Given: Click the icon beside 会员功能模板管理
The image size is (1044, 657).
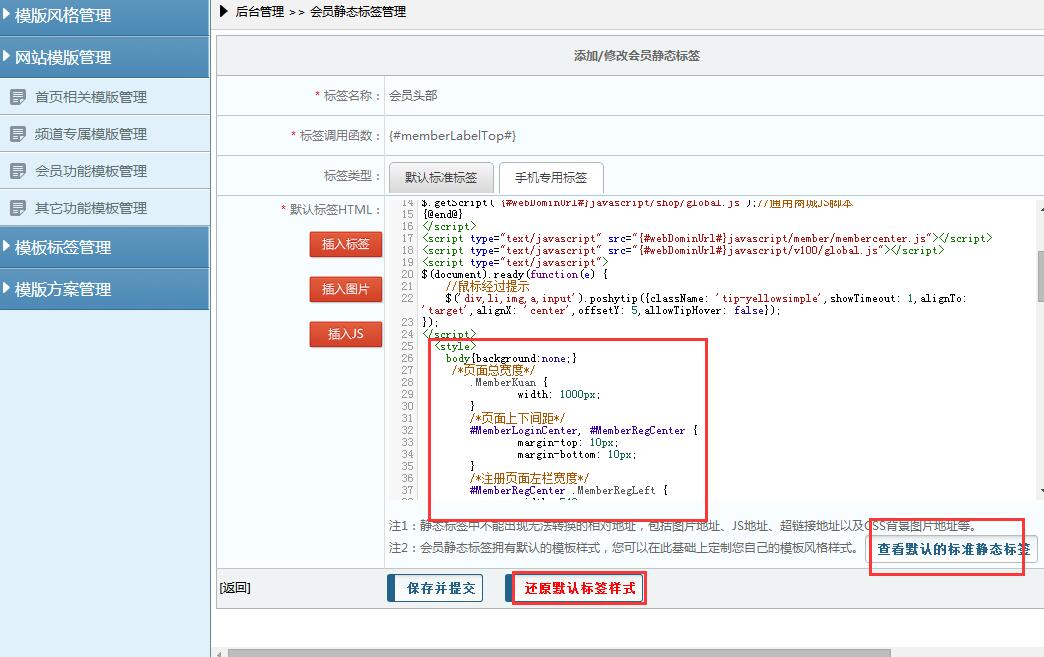Looking at the screenshot, I should coord(17,171).
